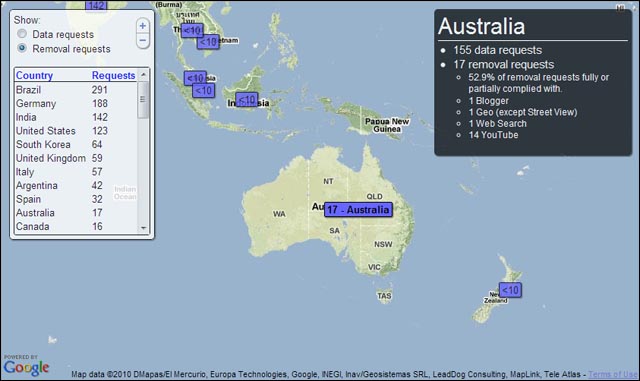Viewport: 640px width, 381px height.
Task: Click '155 data requests' in Australia panel
Action: pyautogui.click(x=498, y=50)
